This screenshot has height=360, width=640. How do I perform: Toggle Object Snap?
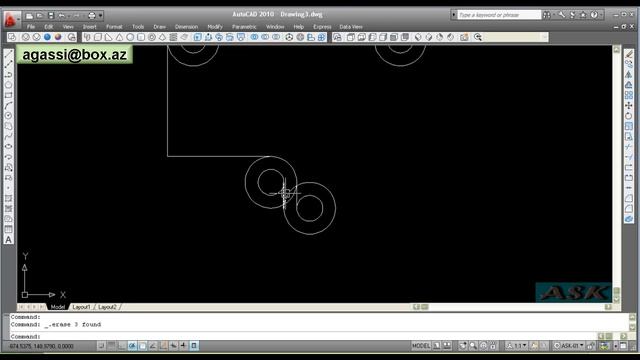142,346
